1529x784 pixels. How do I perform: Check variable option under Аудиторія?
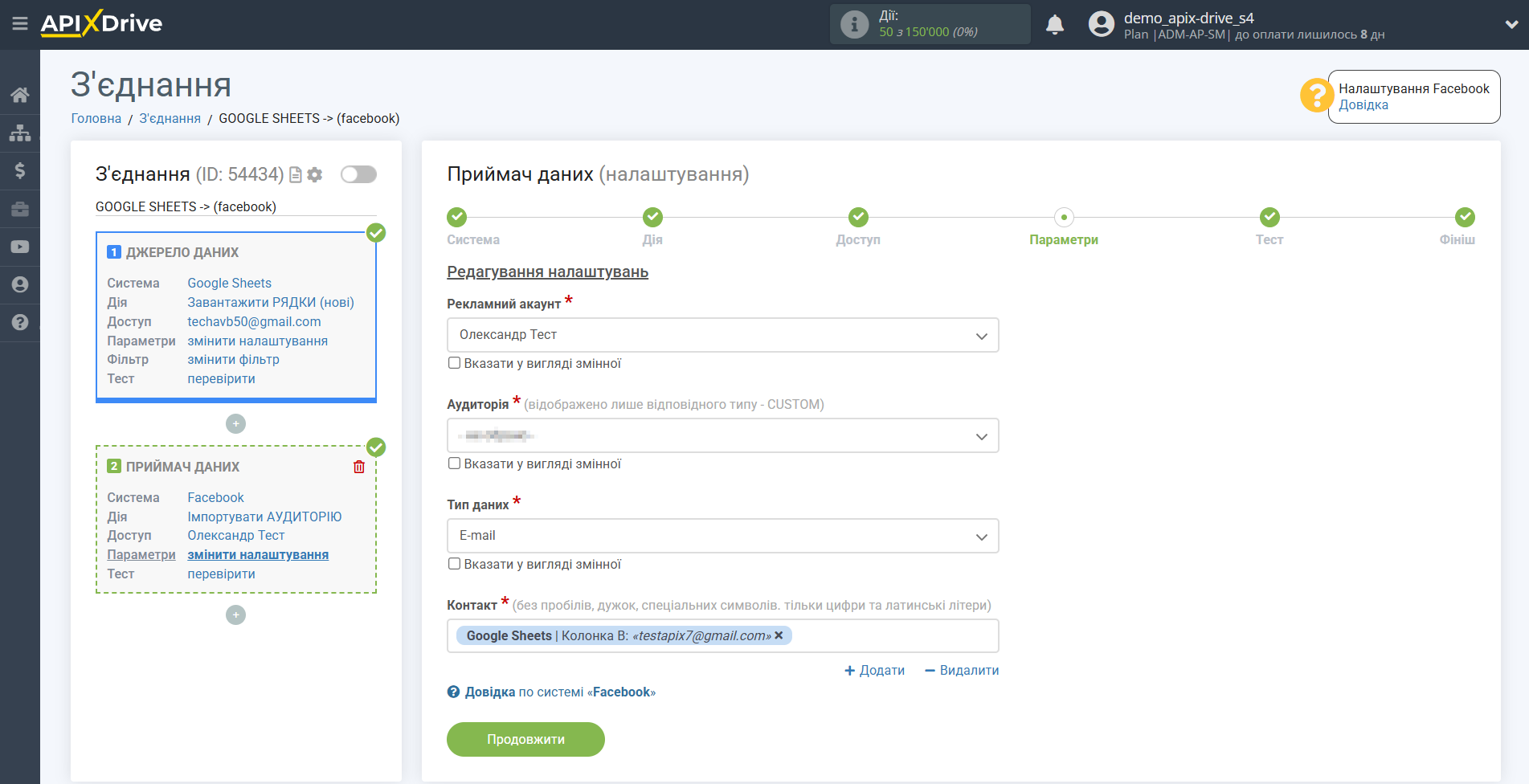point(454,463)
